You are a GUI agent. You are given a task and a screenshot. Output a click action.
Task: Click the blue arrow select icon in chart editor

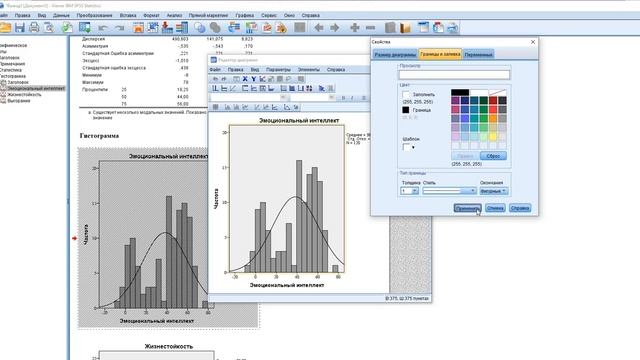click(x=322, y=88)
